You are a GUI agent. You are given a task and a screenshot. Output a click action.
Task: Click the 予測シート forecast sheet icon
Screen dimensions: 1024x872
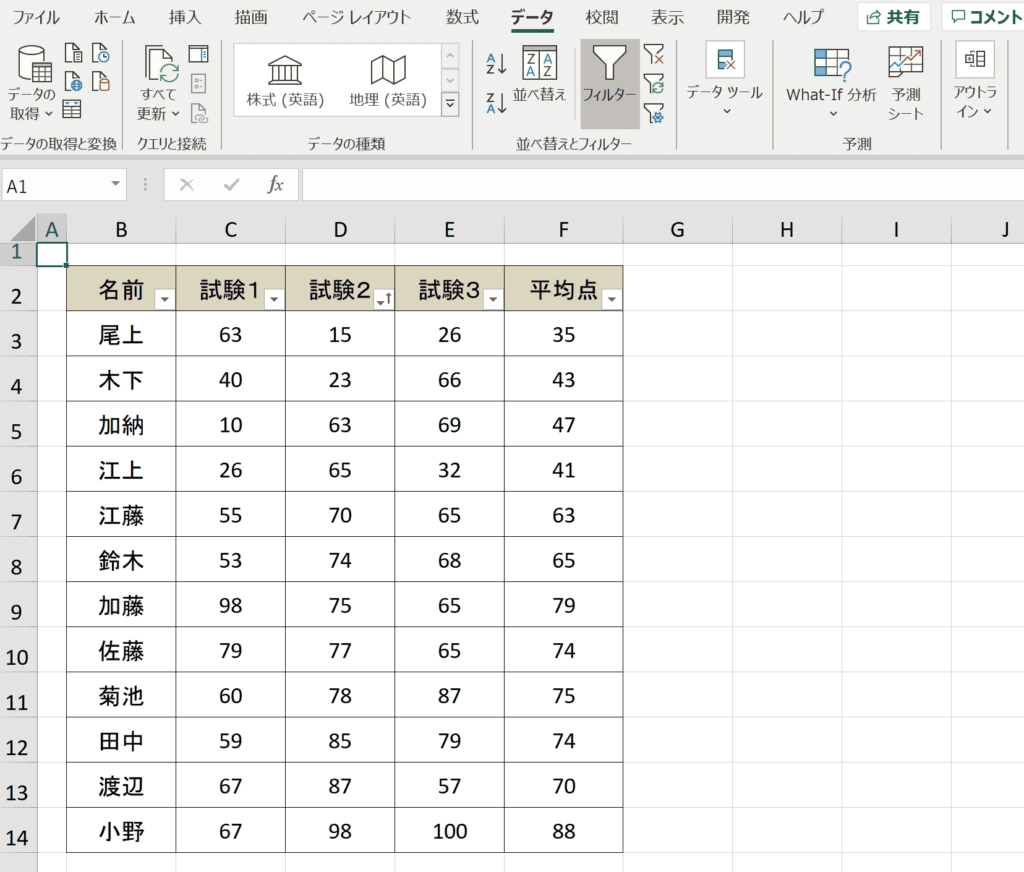click(906, 83)
